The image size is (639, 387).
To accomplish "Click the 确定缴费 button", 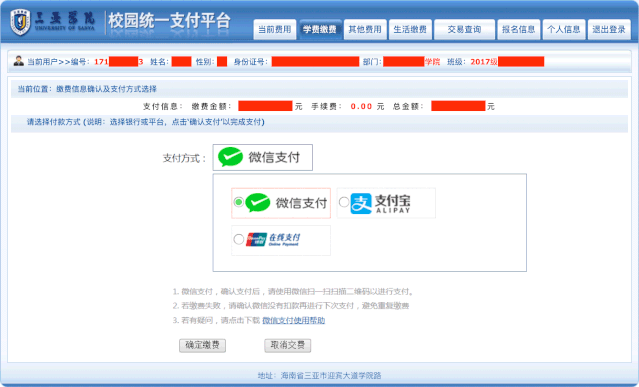I will pos(203,345).
